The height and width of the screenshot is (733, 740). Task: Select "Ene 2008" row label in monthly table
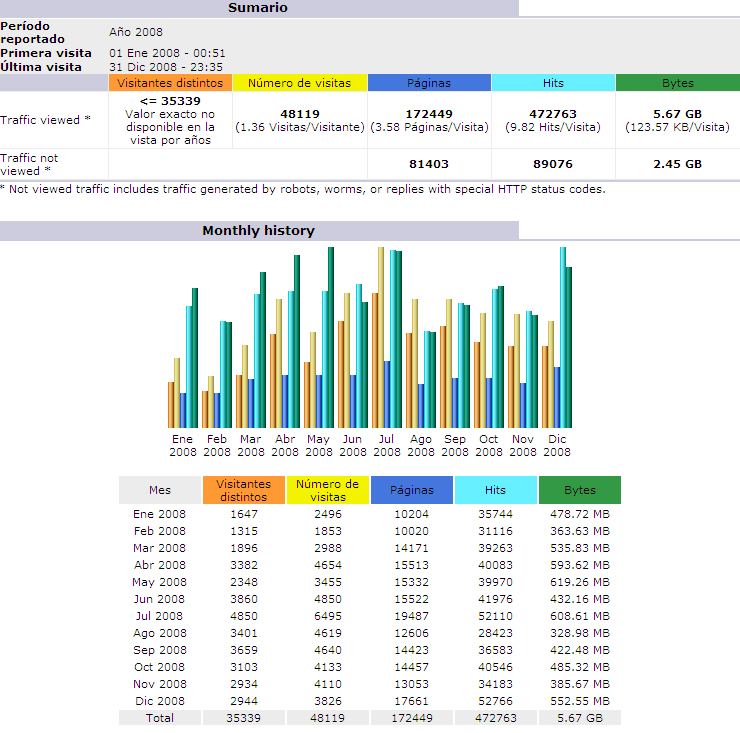pyautogui.click(x=160, y=514)
